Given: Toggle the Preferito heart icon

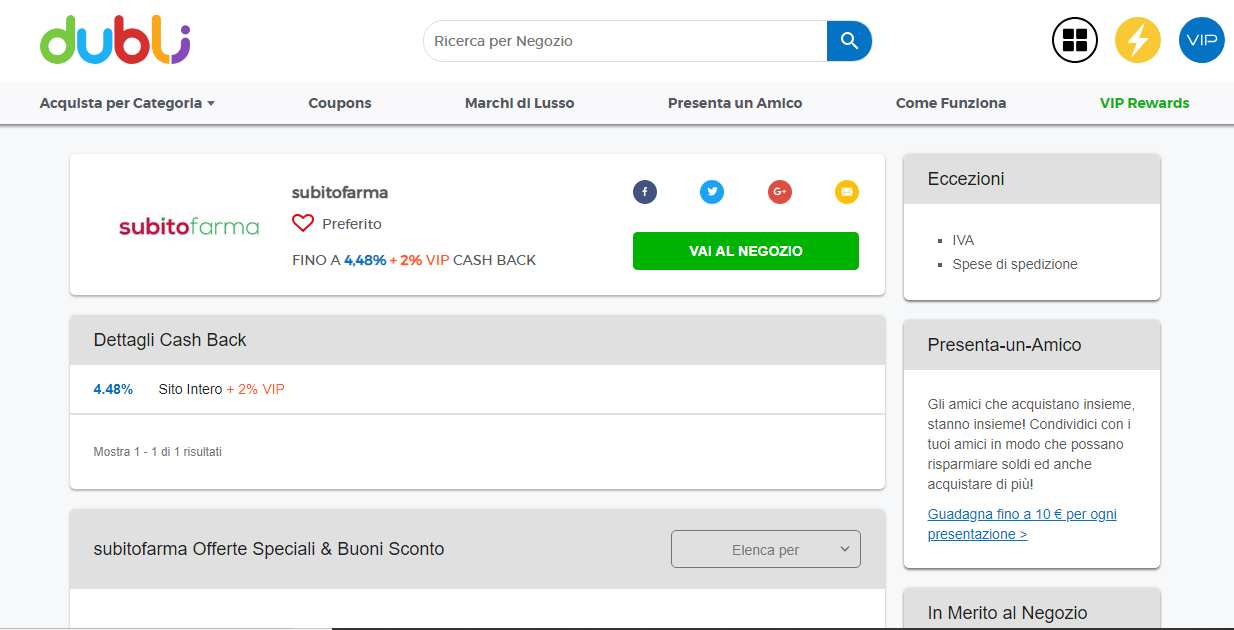Looking at the screenshot, I should (303, 224).
